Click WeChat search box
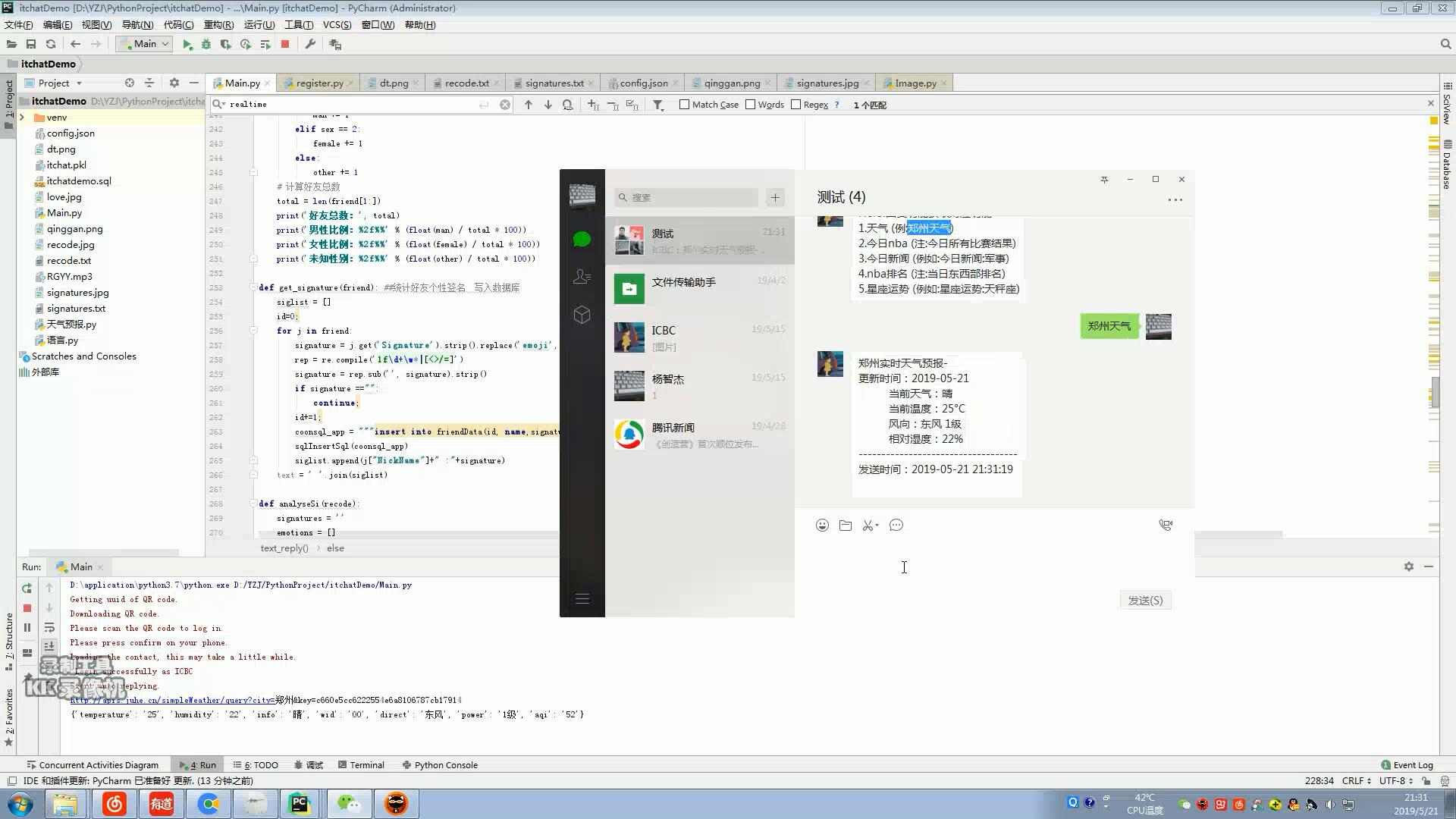1456x819 pixels. 686,198
